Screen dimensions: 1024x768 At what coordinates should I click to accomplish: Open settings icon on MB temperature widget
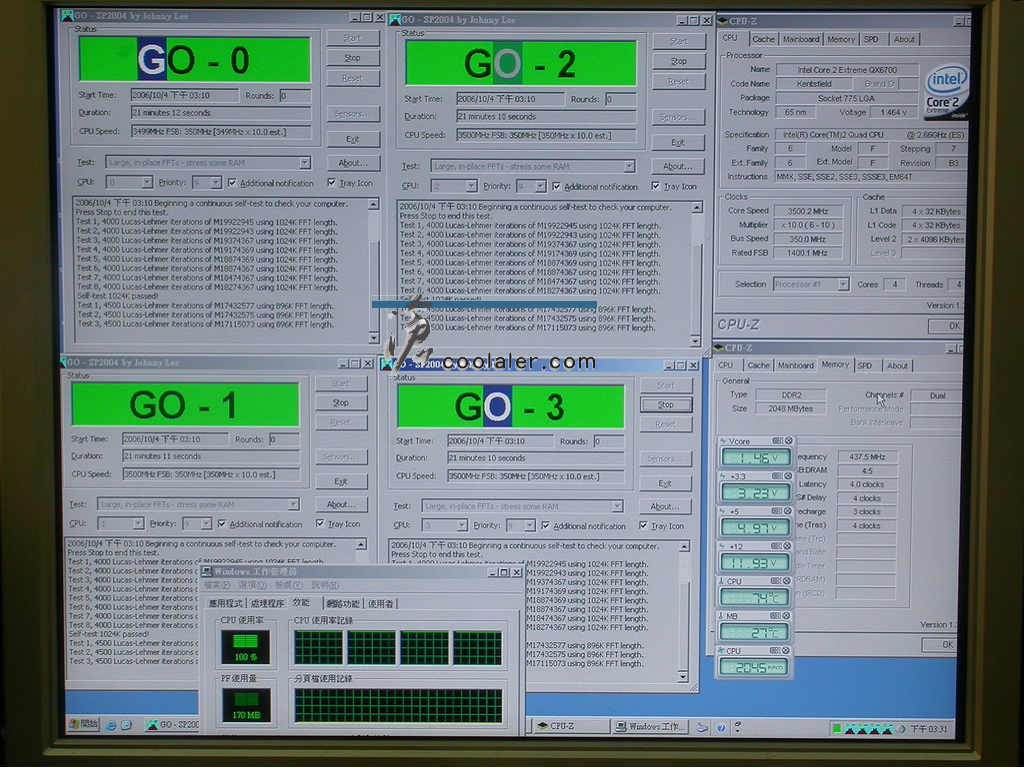coord(777,615)
